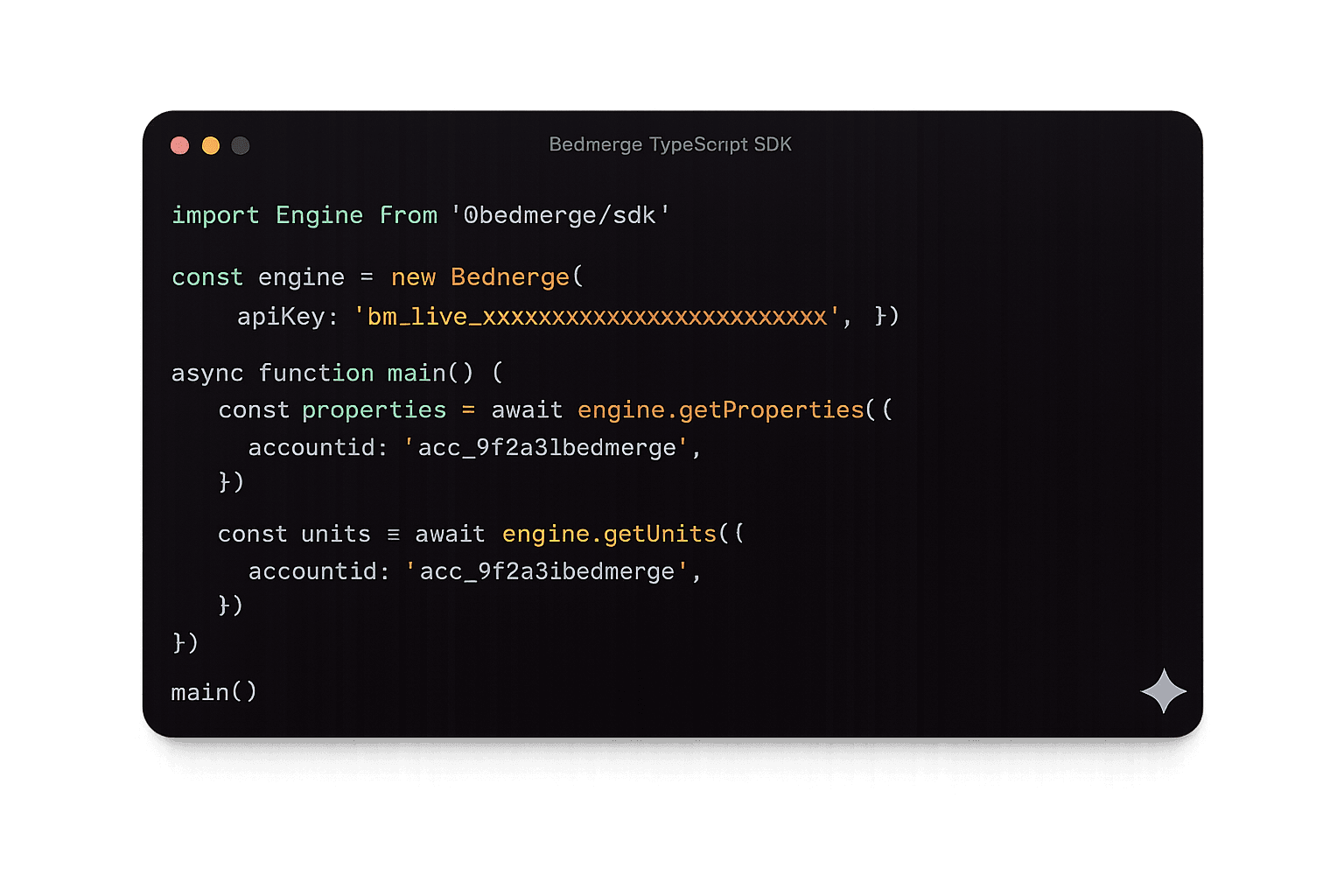Select the const properties variable name
Image resolution: width=1344 pixels, height=896 pixels.
pyautogui.click(x=374, y=409)
